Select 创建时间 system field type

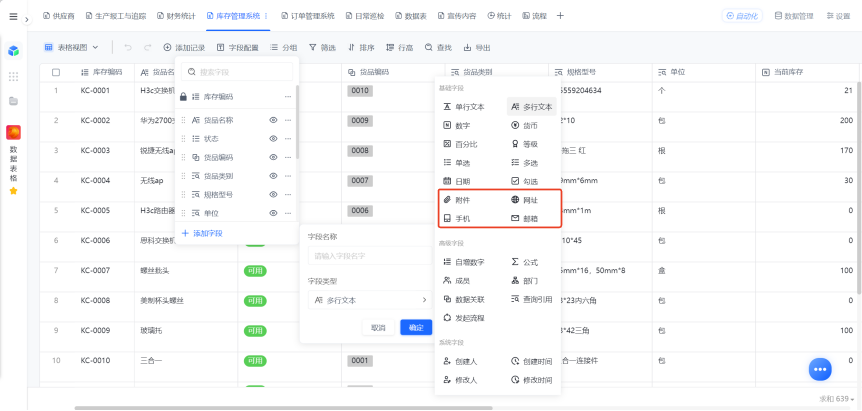532,362
